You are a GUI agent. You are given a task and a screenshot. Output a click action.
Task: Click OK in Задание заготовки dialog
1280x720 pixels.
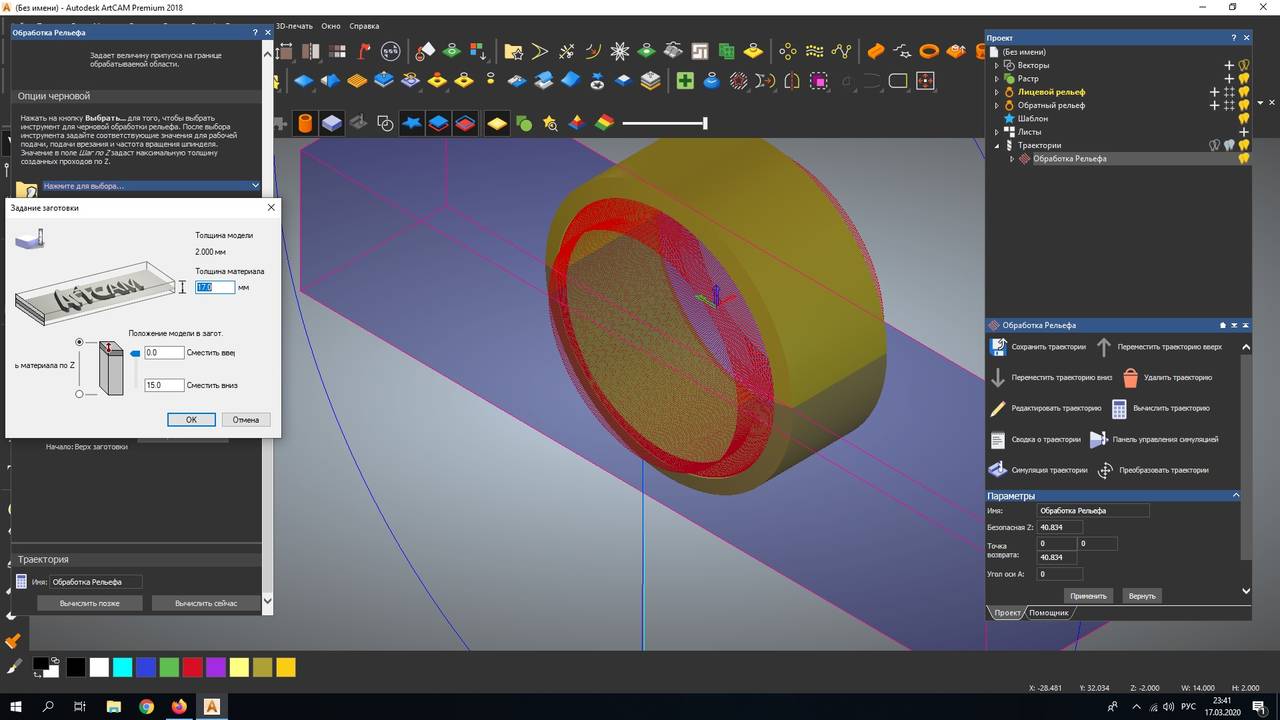(191, 419)
